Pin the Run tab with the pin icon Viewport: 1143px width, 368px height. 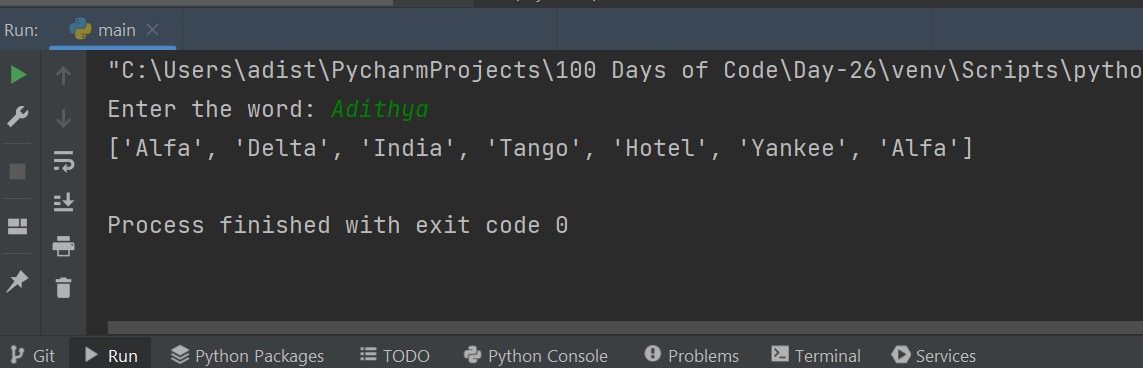17,281
